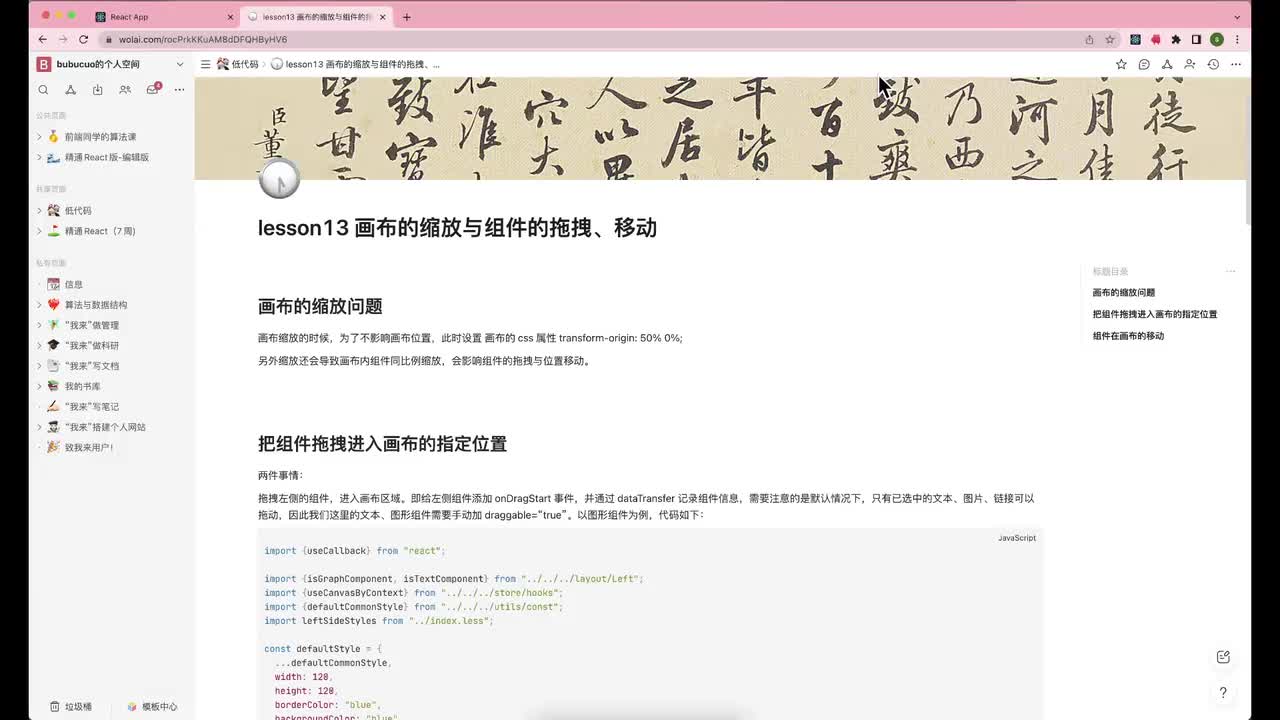Open the table of contents ellipsis menu
The width and height of the screenshot is (1280, 720).
pyautogui.click(x=1231, y=271)
